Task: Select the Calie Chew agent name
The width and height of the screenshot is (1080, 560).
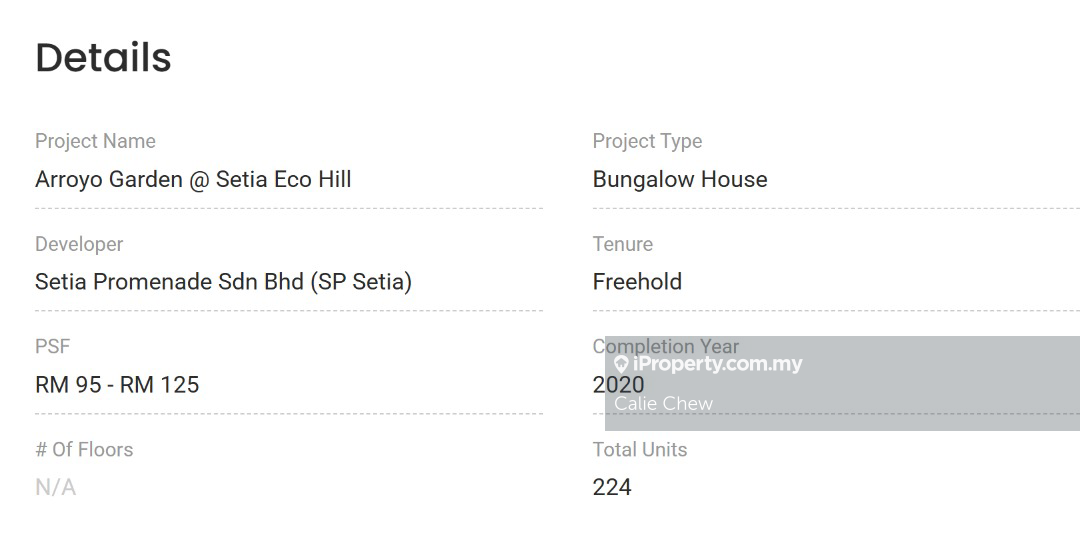Action: pyautogui.click(x=663, y=404)
